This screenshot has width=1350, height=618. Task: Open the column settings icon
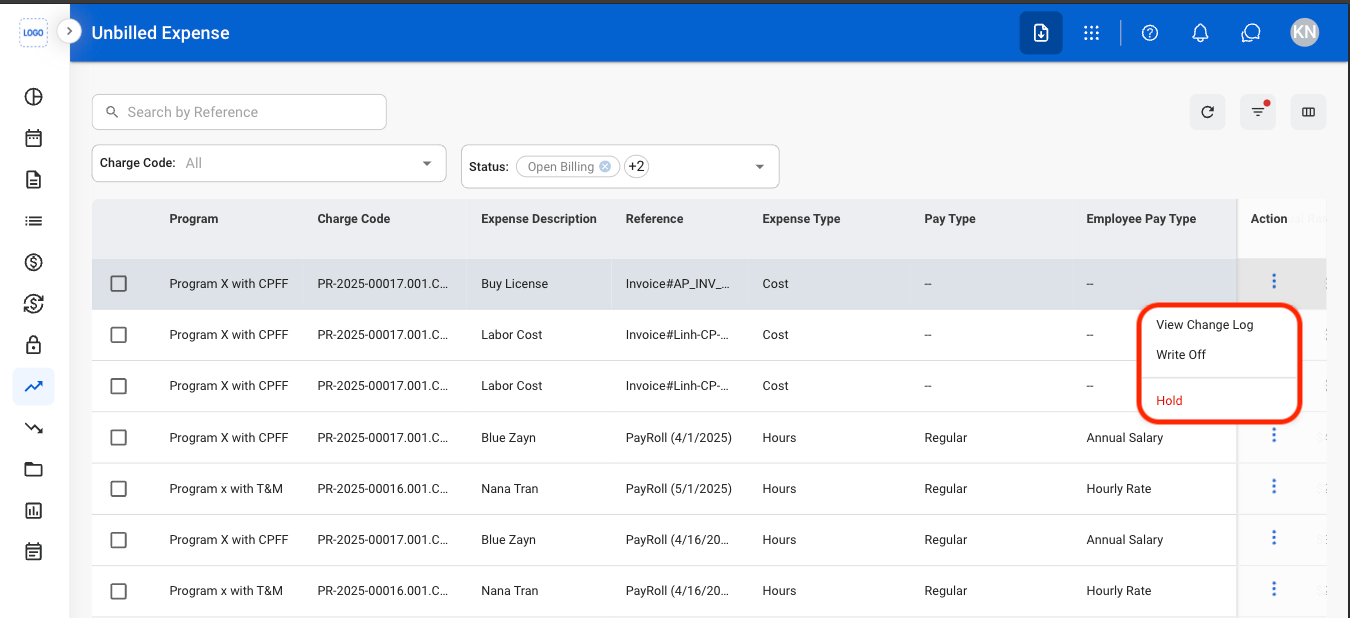[x=1308, y=112]
